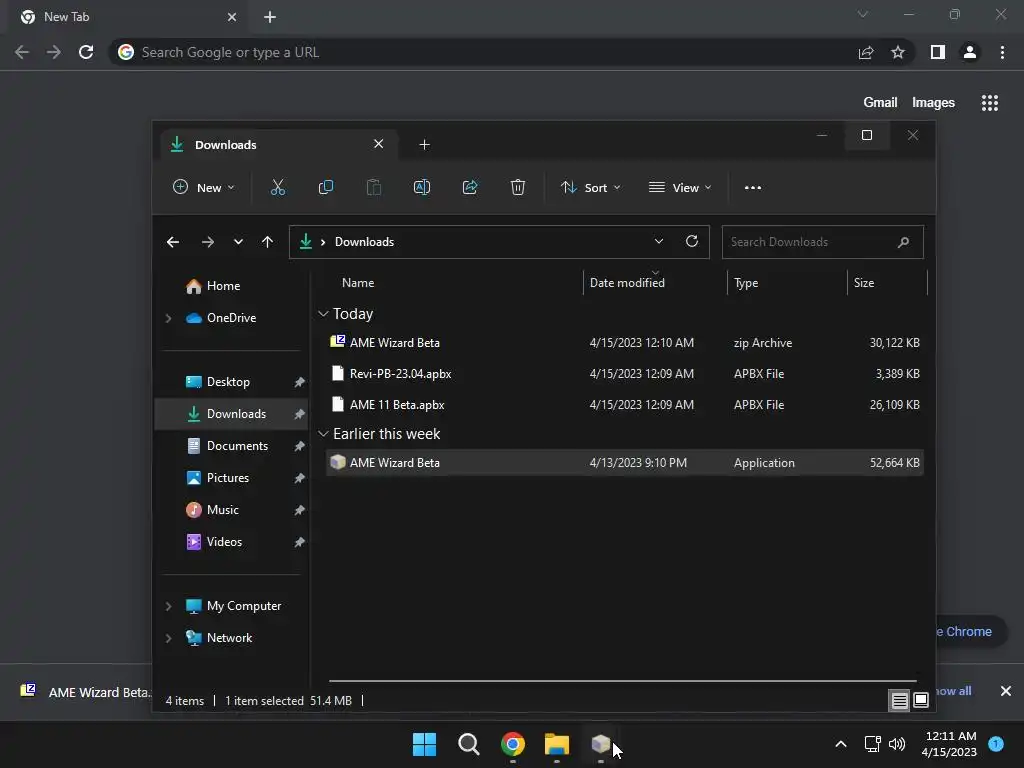This screenshot has height=768, width=1024.
Task: Reload the Chrome page
Action: pos(86,52)
